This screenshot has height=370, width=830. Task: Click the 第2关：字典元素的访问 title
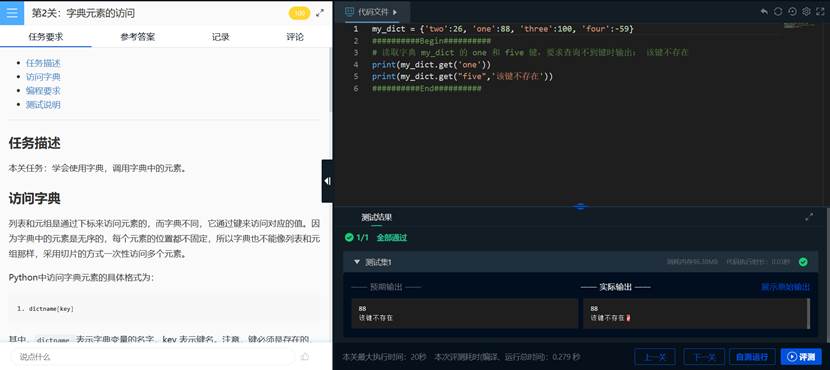[x=83, y=13]
